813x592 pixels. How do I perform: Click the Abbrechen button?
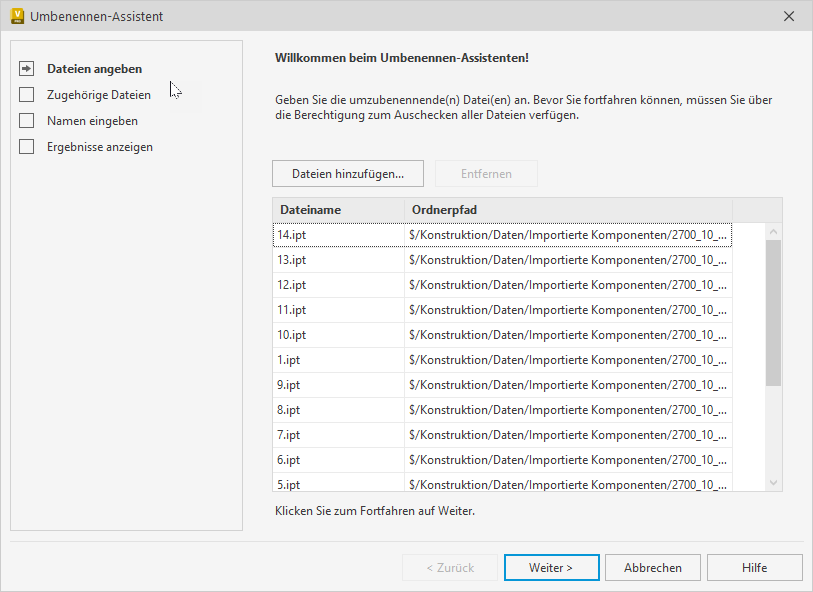(652, 567)
